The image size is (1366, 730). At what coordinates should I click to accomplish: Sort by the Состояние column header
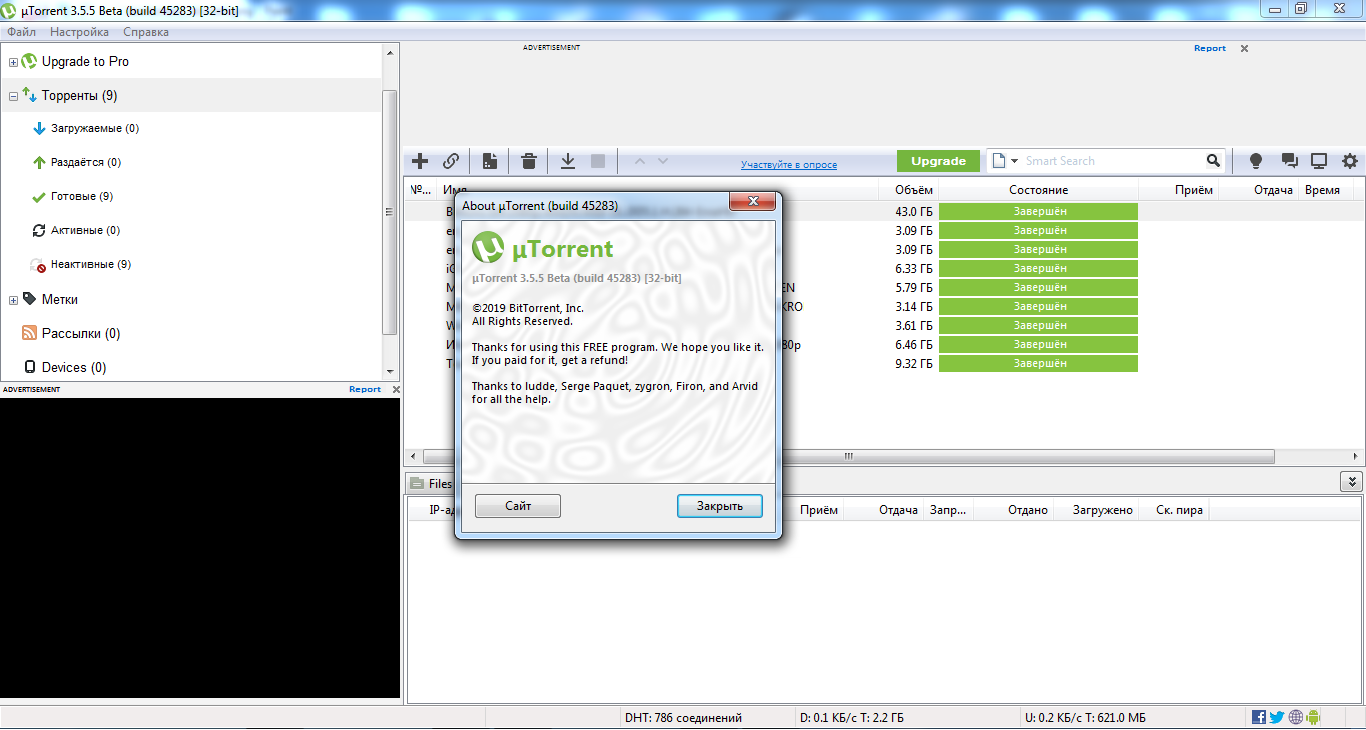coord(1038,190)
